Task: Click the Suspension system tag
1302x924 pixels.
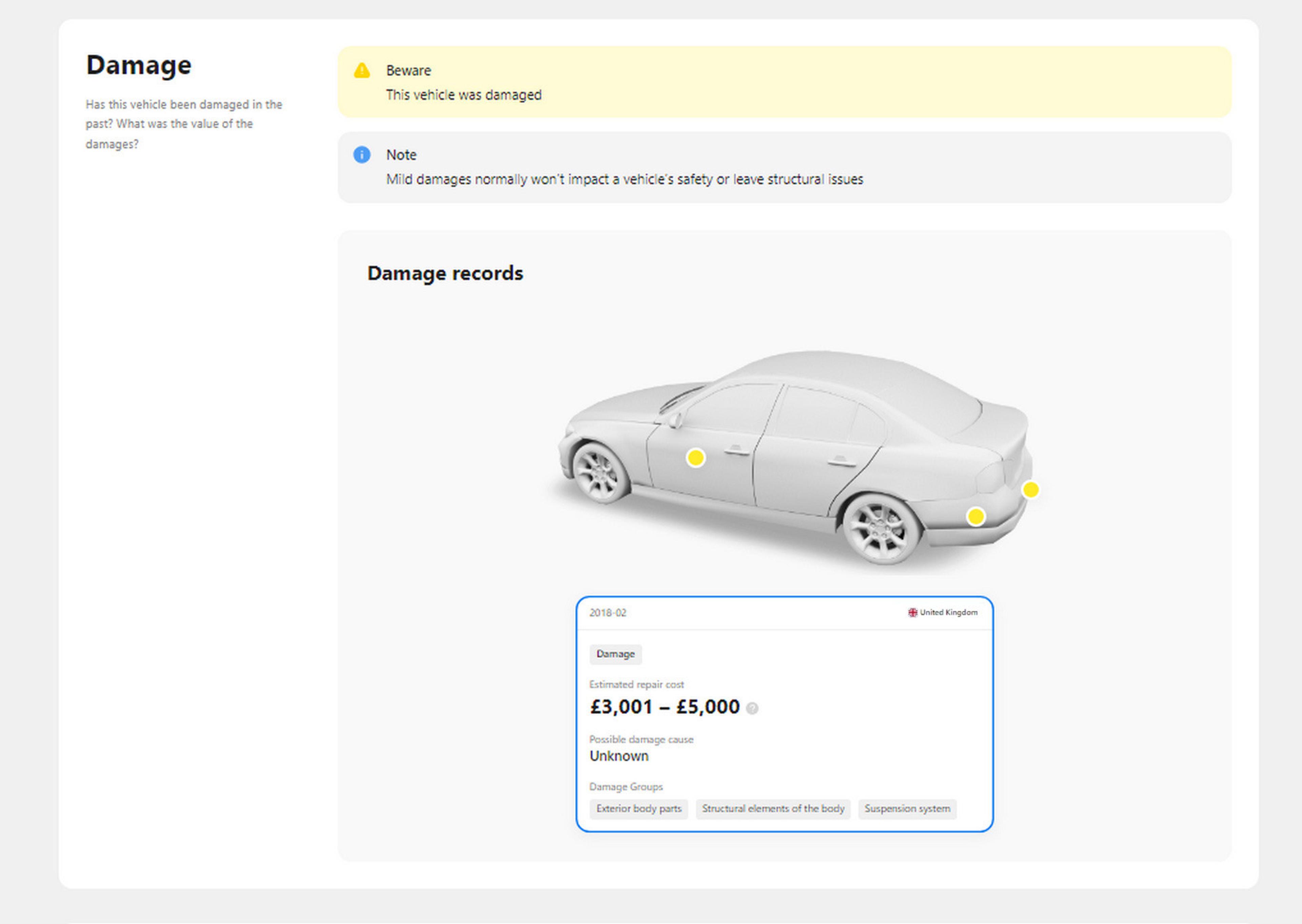Action: [907, 808]
